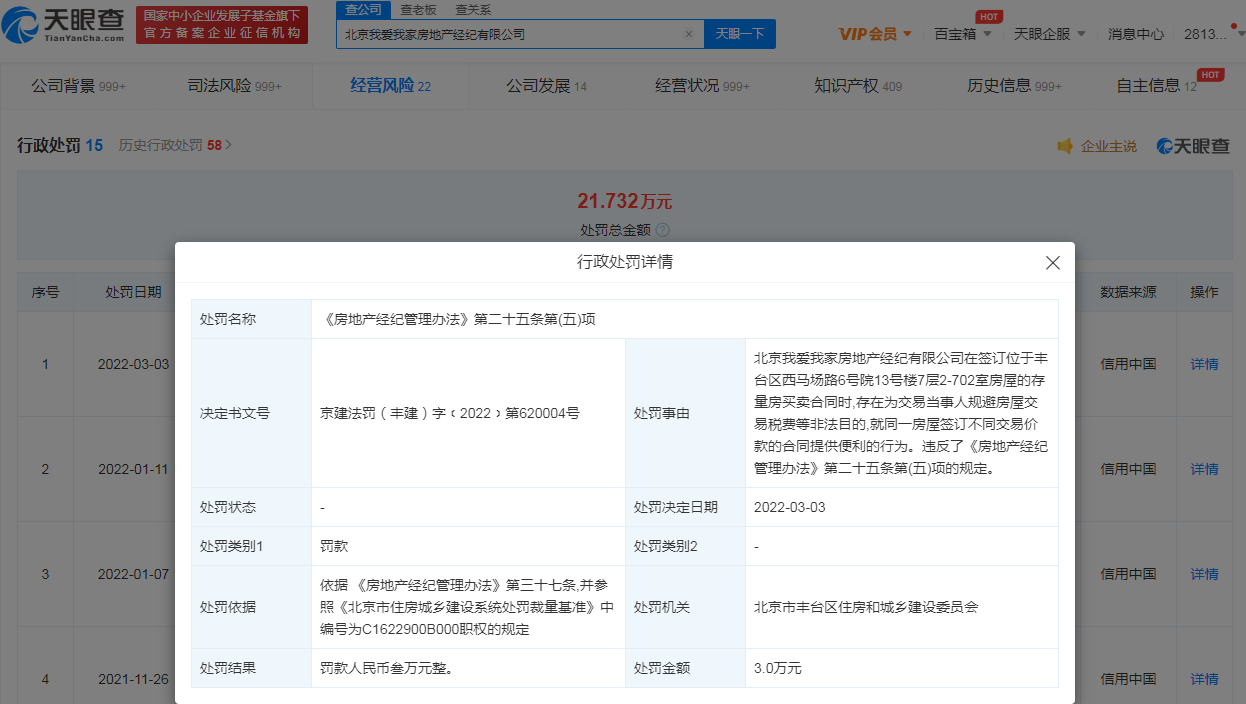
Task: Open the VIP会员 dropdown
Action: [875, 34]
